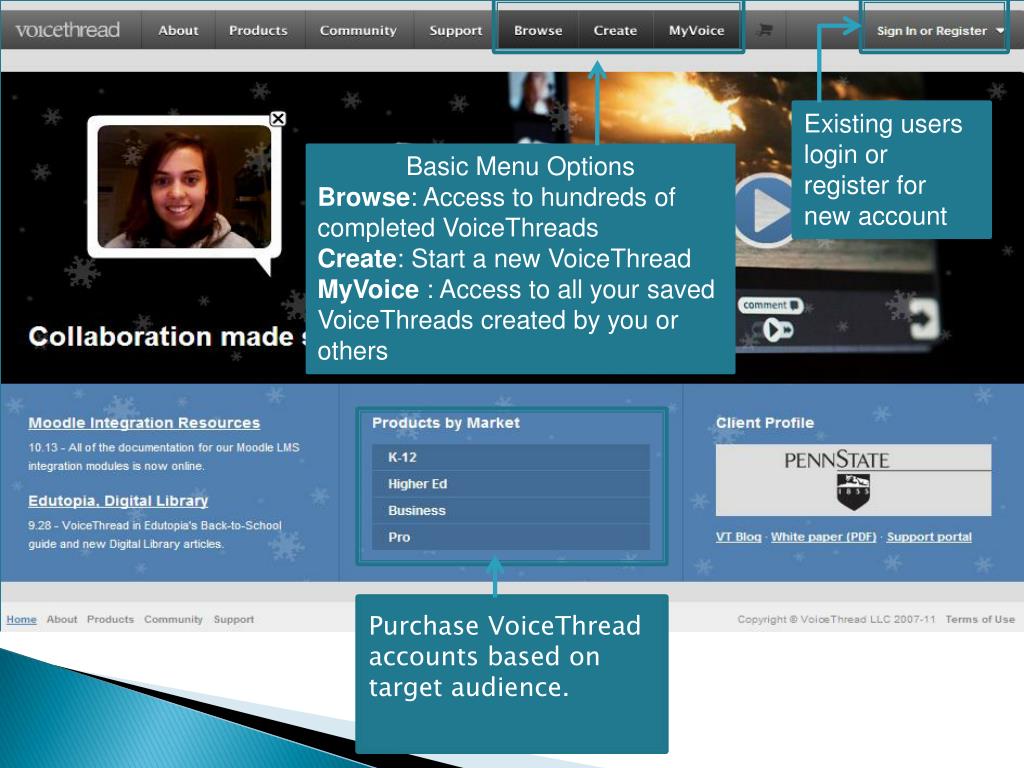Click the 'Products by Market' heading
The width and height of the screenshot is (1024, 768).
446,423
